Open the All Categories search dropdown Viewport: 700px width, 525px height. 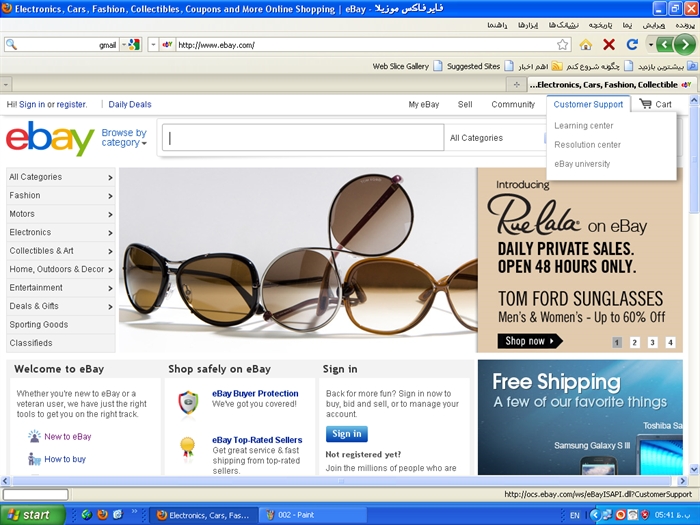496,138
